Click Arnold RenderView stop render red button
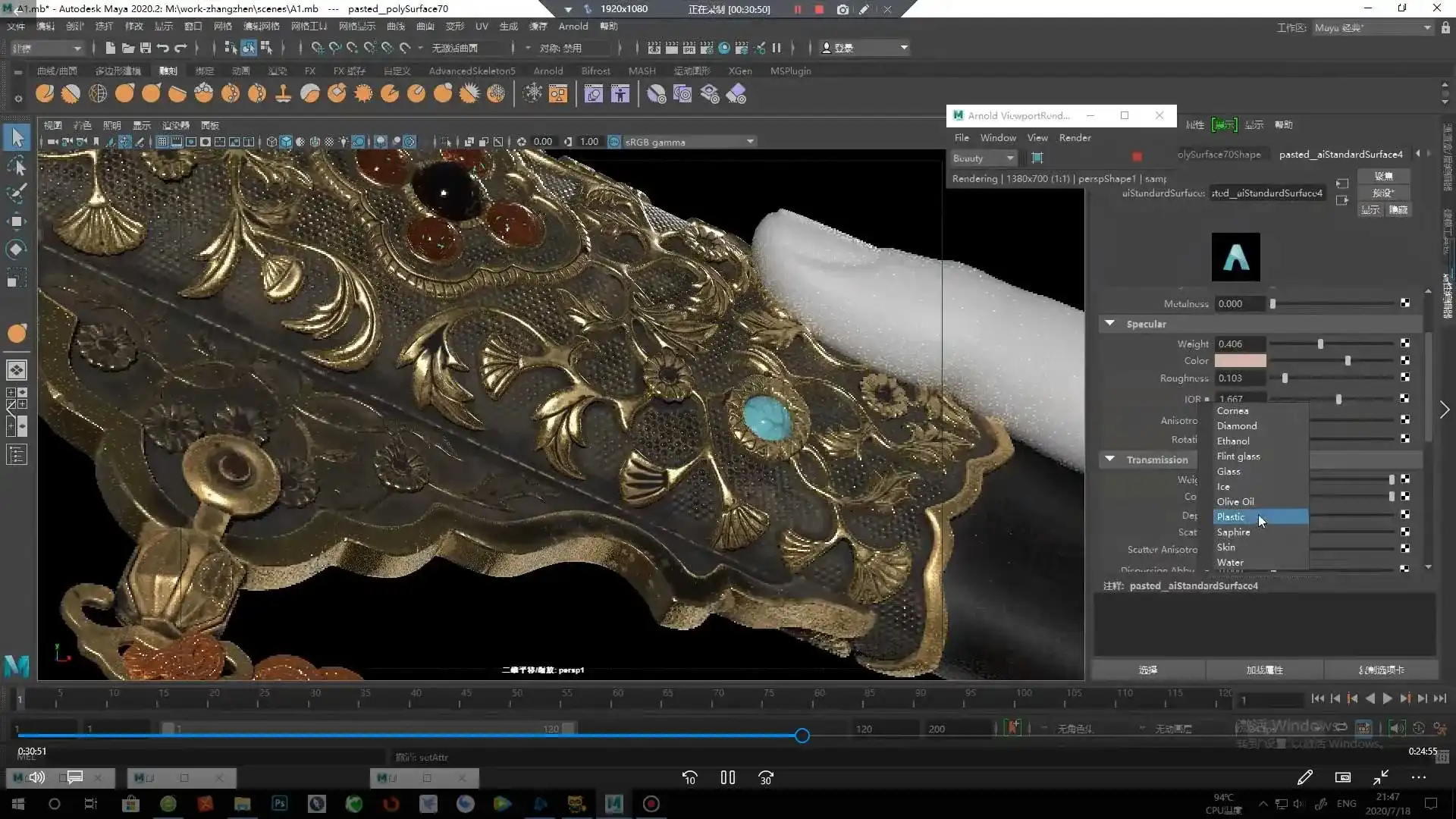Image resolution: width=1456 pixels, height=819 pixels. pyautogui.click(x=1136, y=157)
